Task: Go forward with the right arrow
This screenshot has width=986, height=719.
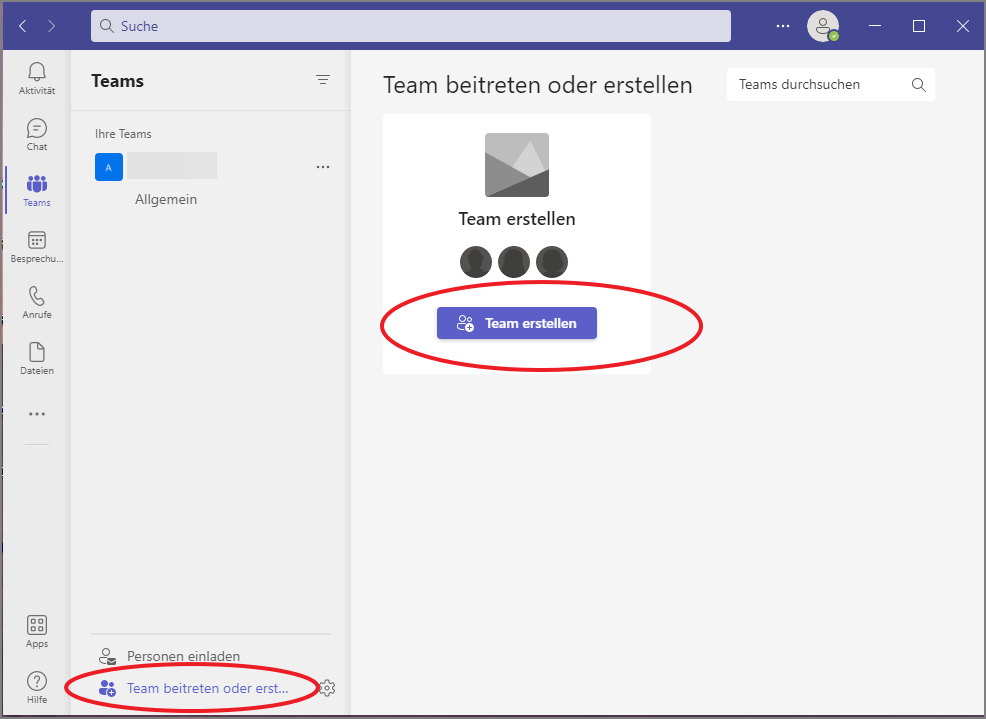Action: [52, 26]
